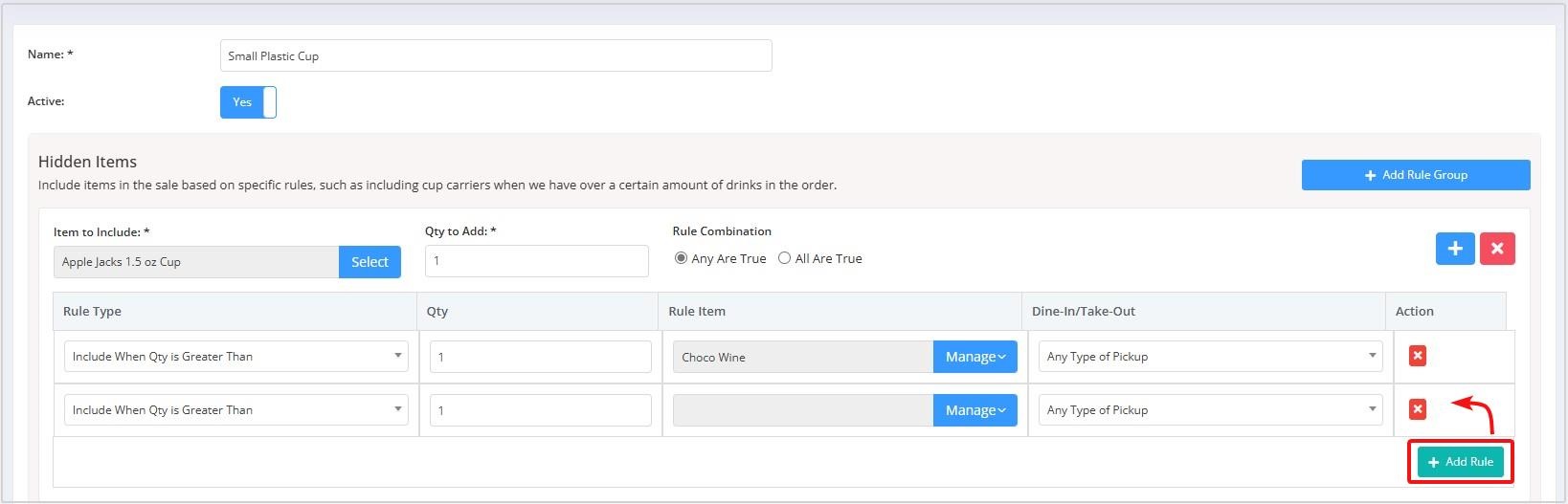Screen dimensions: 1568x504
Task: Delete the Choco Wine rule row
Action: pyautogui.click(x=1418, y=356)
